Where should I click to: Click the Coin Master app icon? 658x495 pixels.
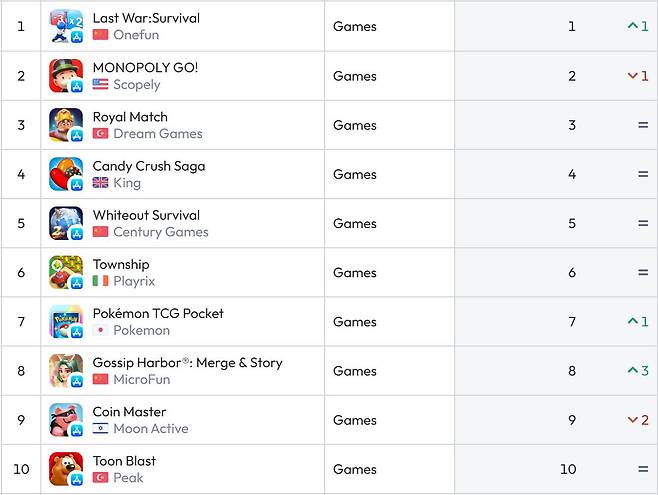66,420
